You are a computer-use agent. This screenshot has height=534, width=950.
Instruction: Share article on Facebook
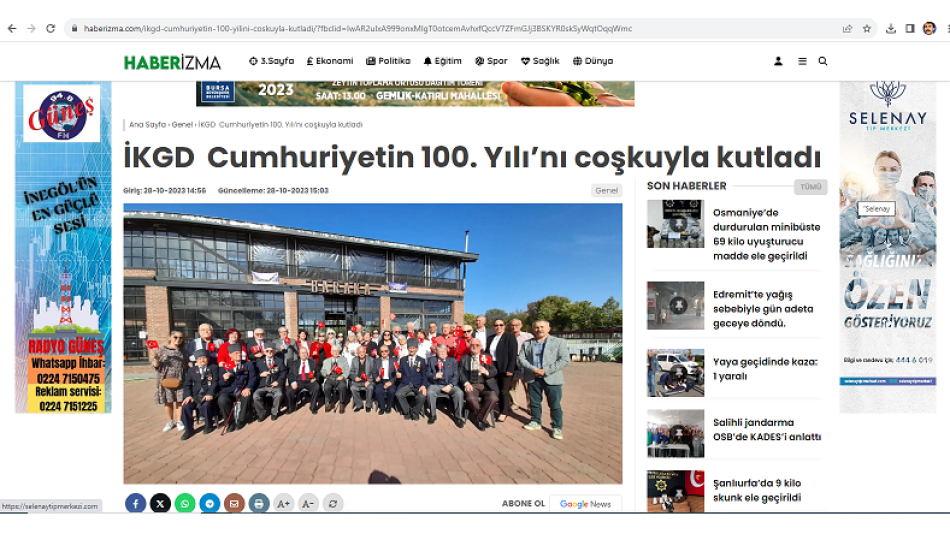(136, 504)
